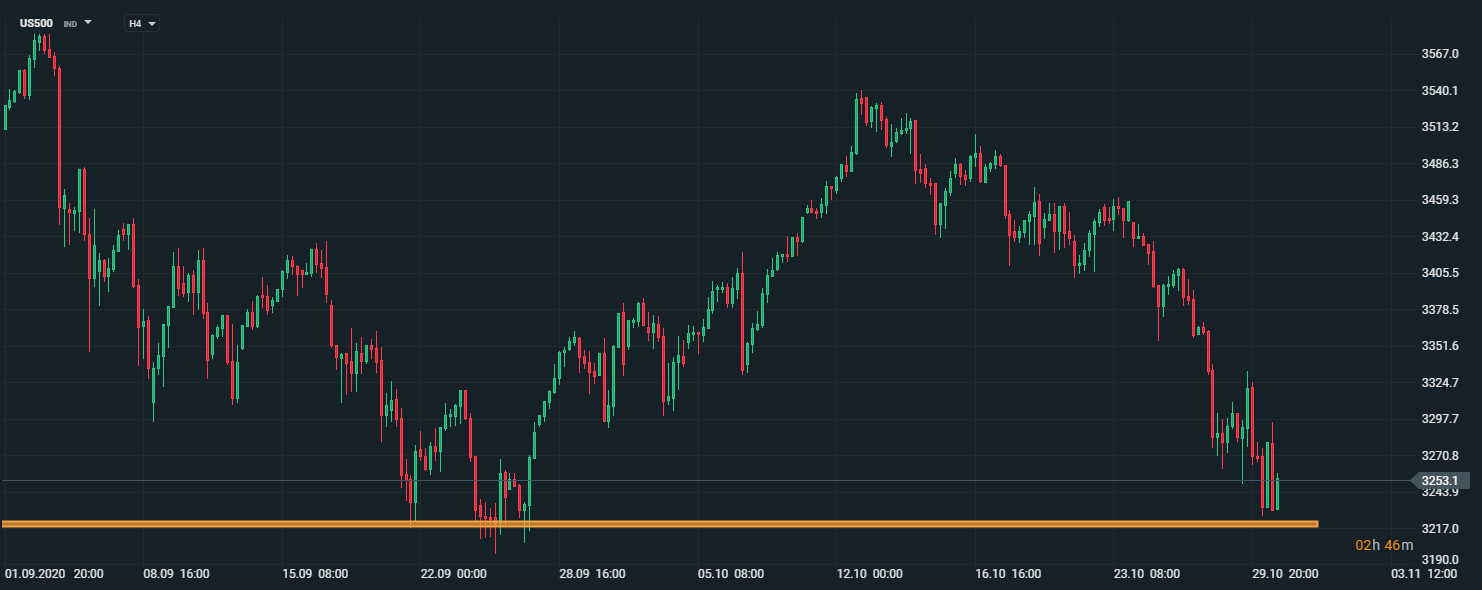The height and width of the screenshot is (590, 1482).
Task: Click the US500 instrument name
Action: point(36,22)
